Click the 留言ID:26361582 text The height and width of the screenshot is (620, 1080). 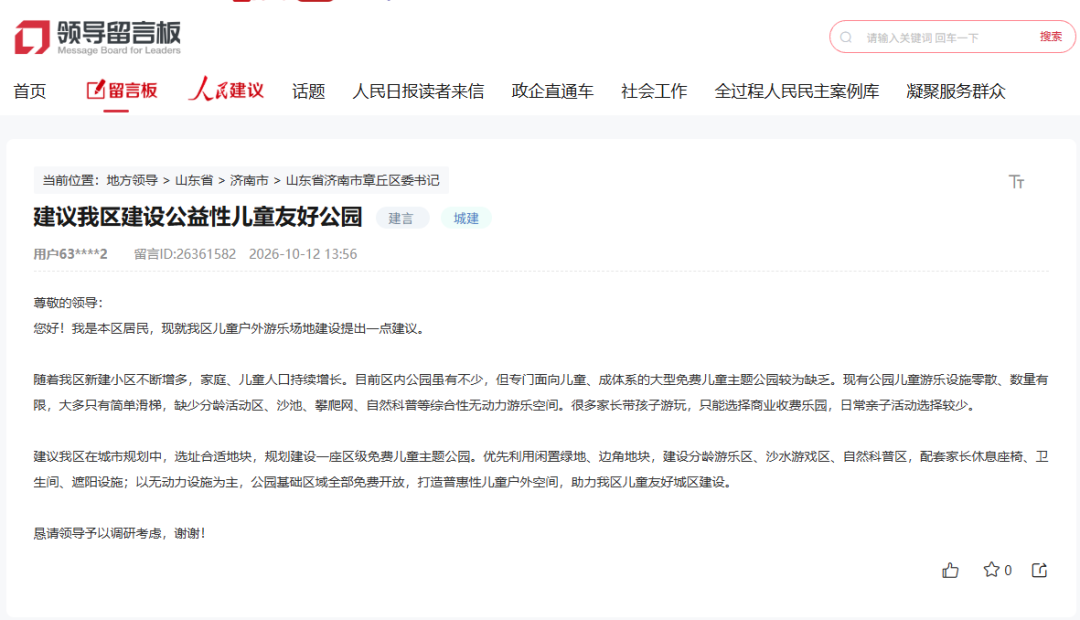(185, 254)
